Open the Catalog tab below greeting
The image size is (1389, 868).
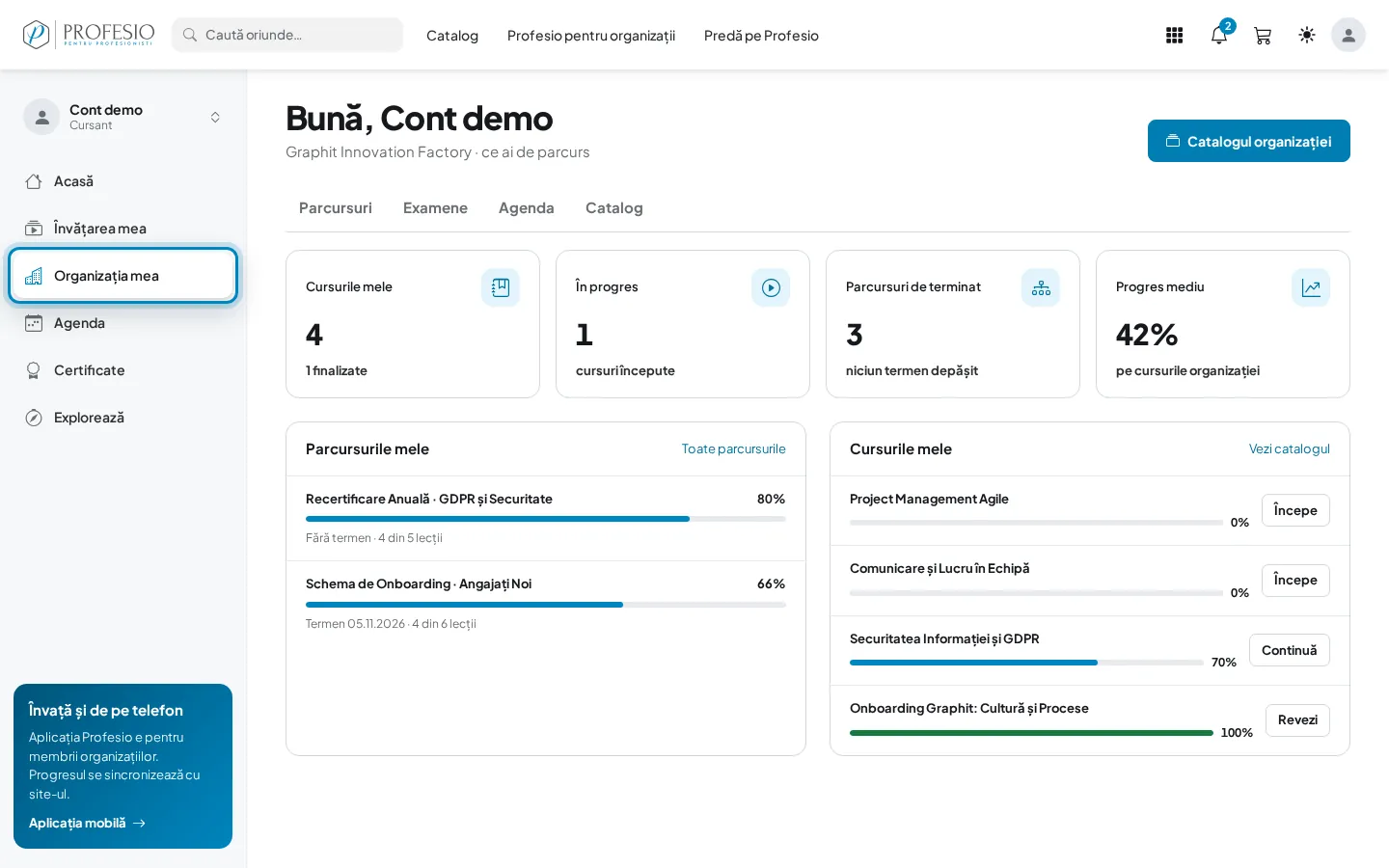pos(614,207)
